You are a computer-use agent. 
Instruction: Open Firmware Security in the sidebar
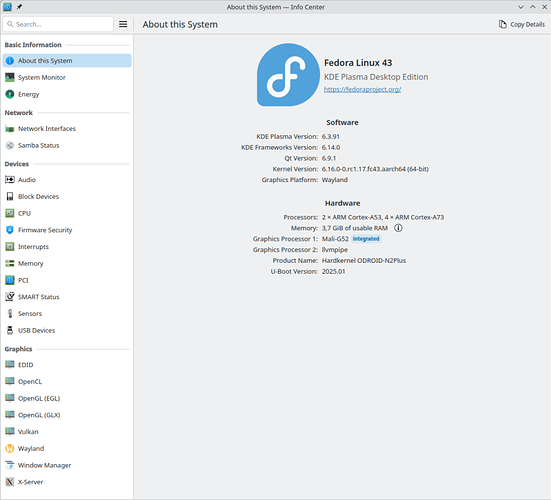[67, 230]
